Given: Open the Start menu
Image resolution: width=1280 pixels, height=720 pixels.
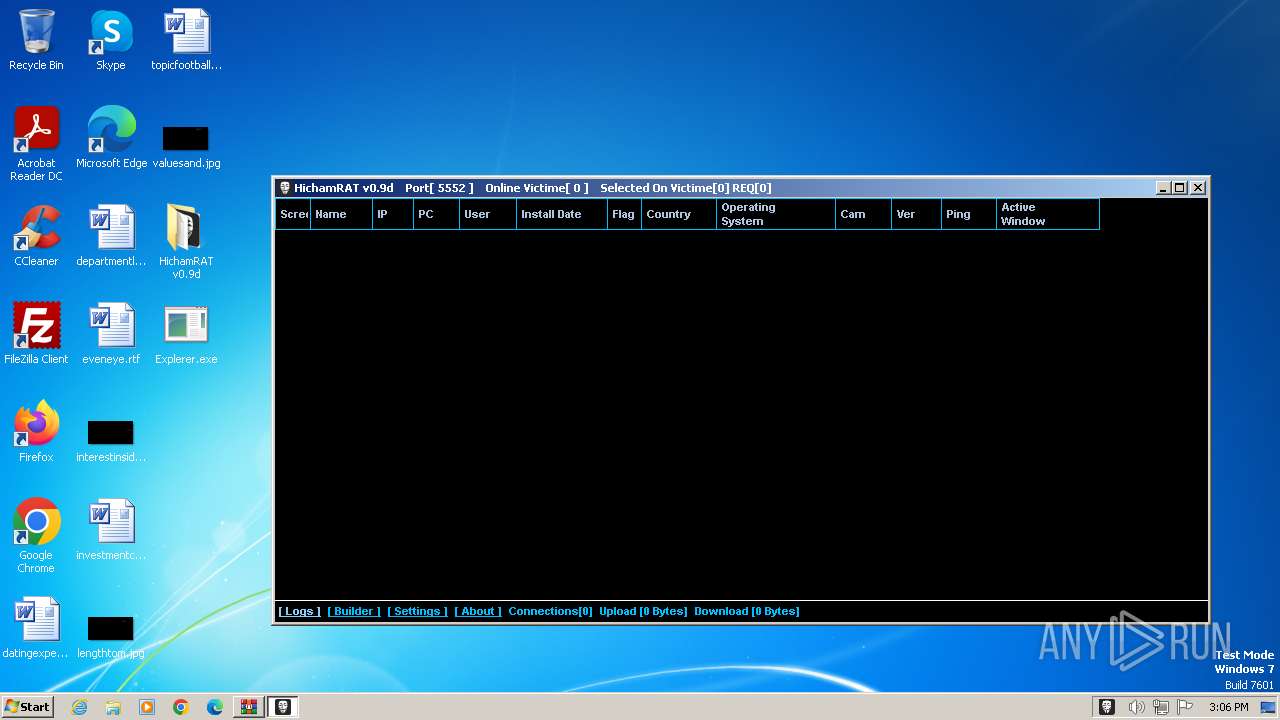Looking at the screenshot, I should (27, 707).
